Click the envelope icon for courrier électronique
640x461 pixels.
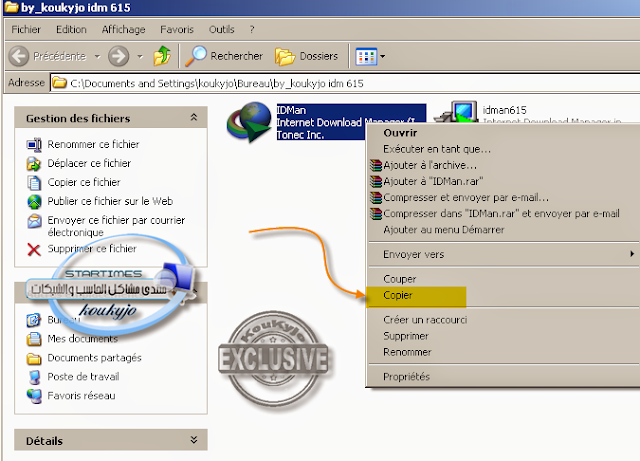tap(34, 221)
